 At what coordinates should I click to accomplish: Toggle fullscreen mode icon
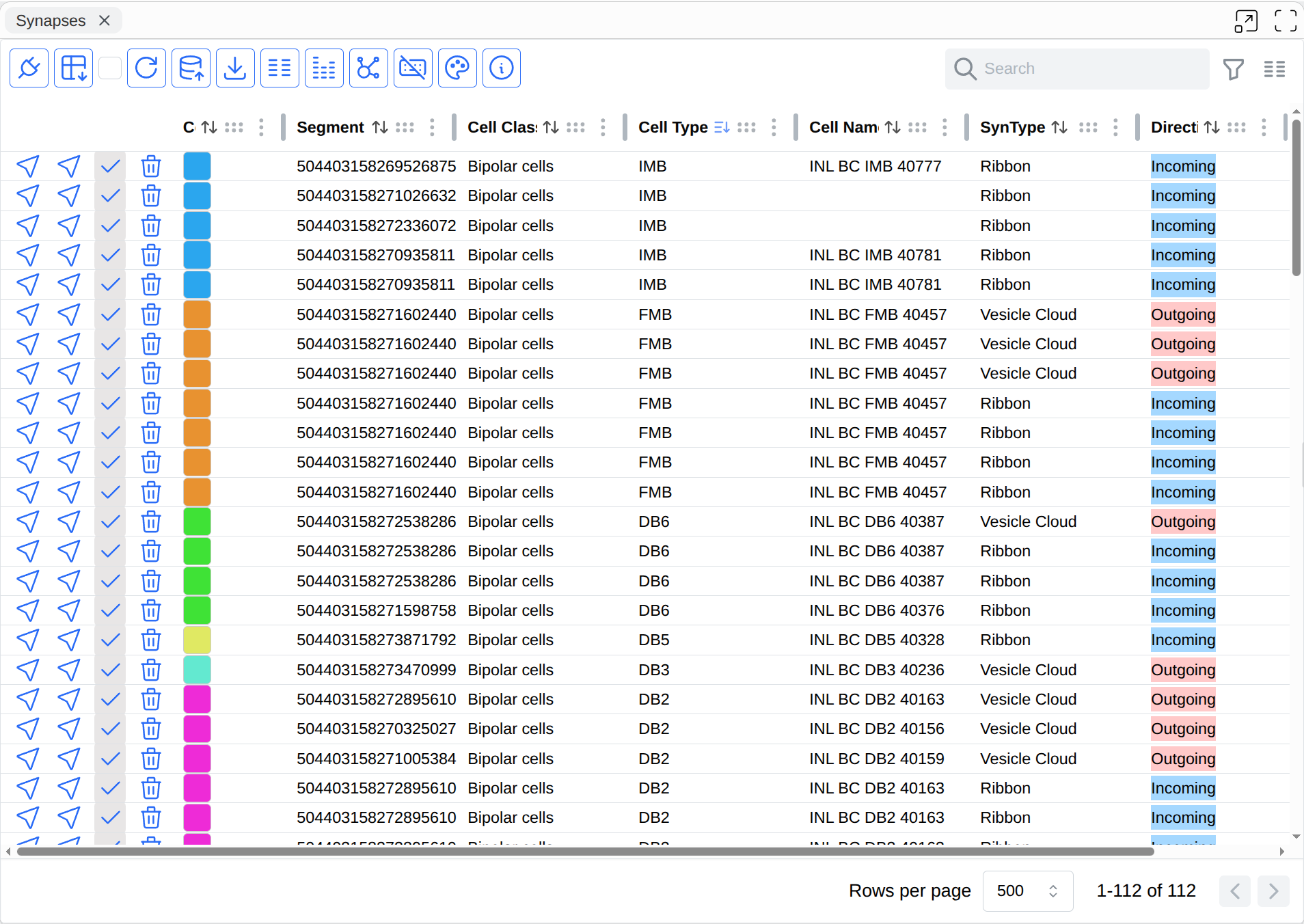[x=1286, y=21]
